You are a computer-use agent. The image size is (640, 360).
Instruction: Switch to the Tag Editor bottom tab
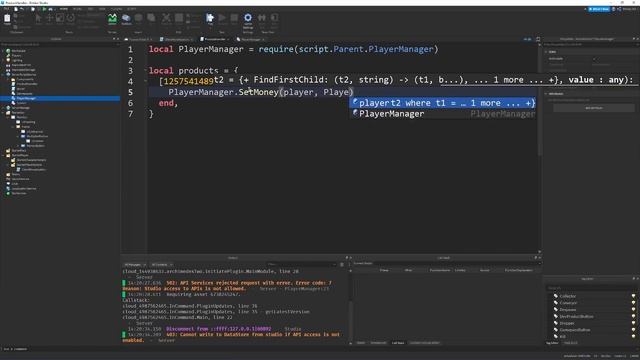(x=552, y=343)
